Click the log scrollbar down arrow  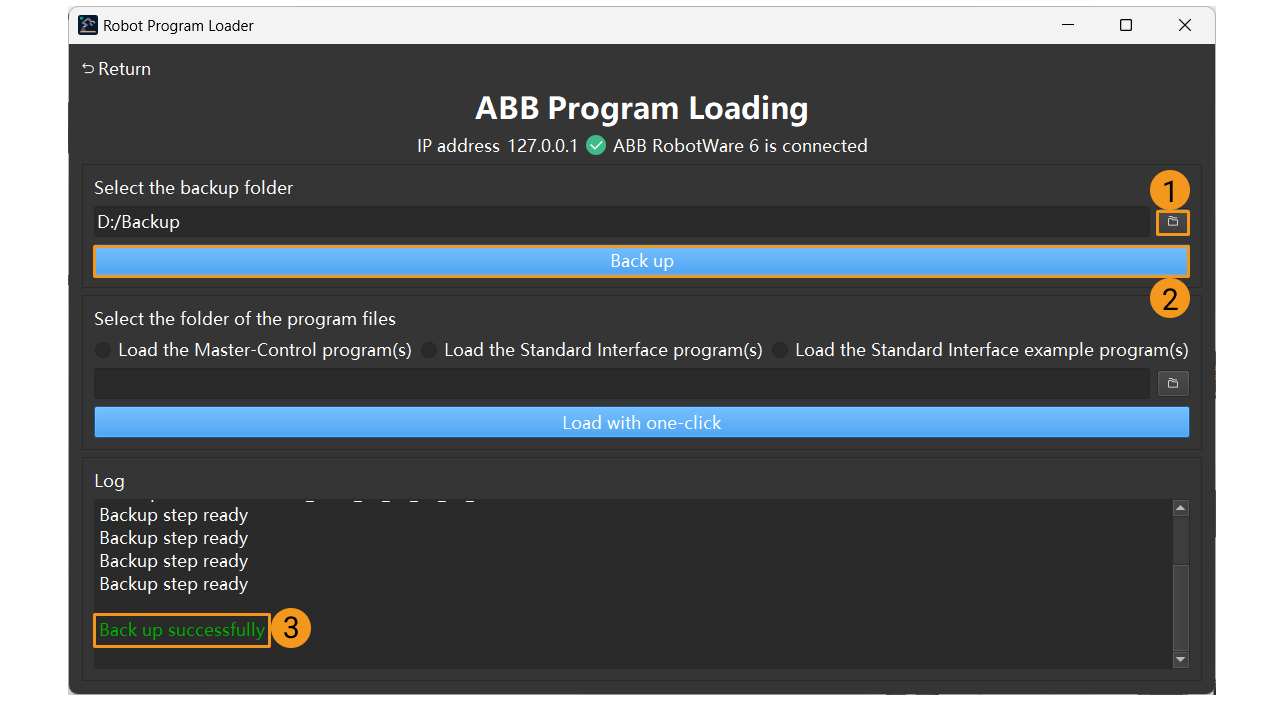click(x=1180, y=661)
